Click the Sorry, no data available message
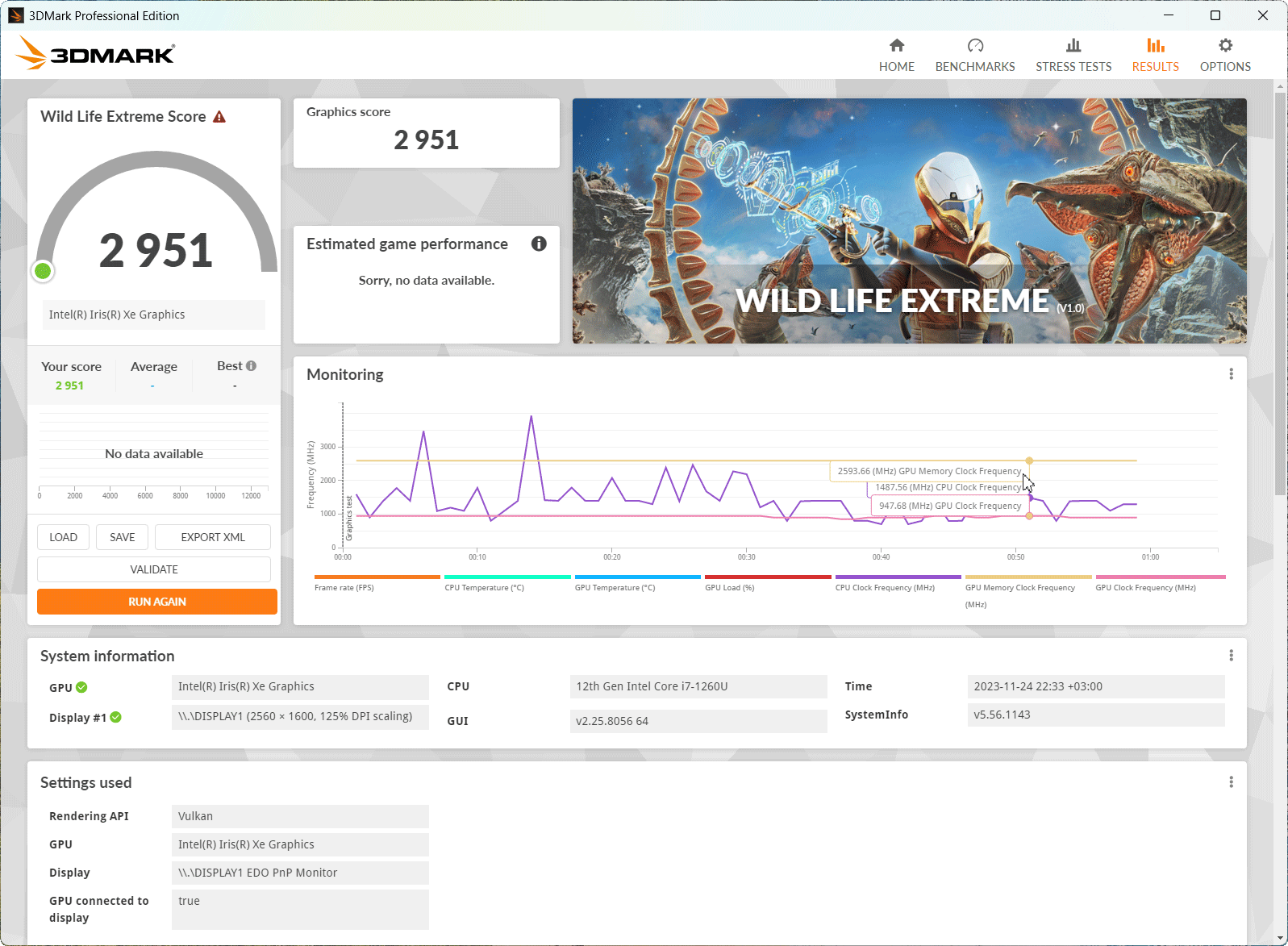 (x=427, y=281)
